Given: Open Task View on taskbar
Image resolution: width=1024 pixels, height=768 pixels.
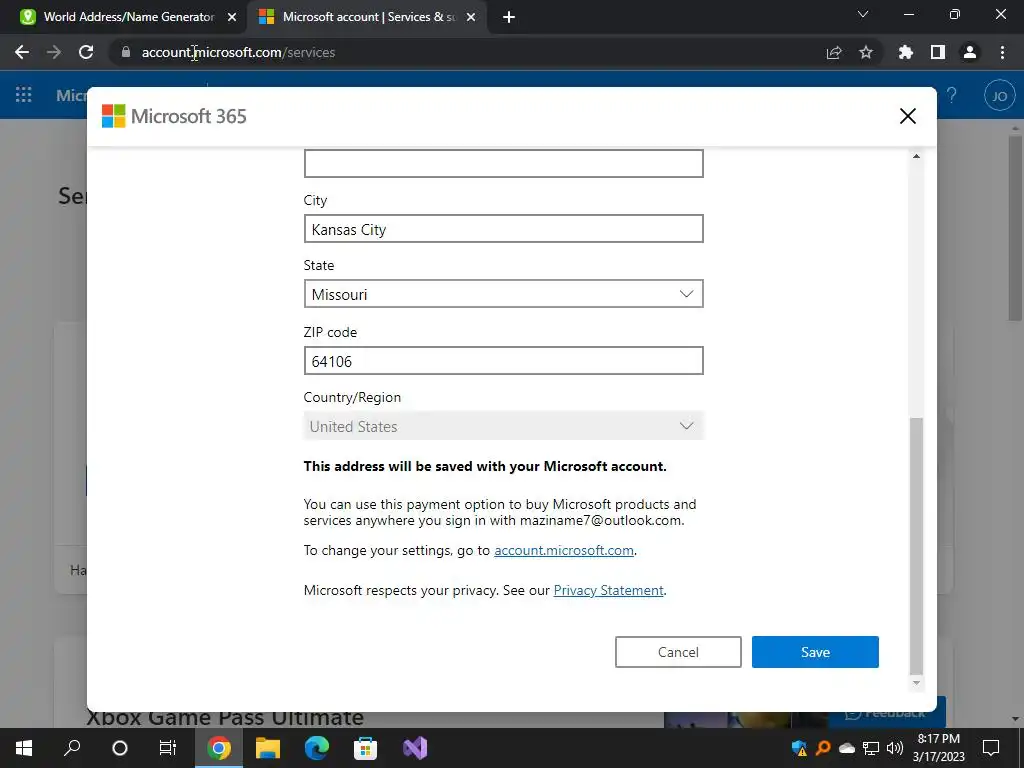Looking at the screenshot, I should tap(168, 748).
